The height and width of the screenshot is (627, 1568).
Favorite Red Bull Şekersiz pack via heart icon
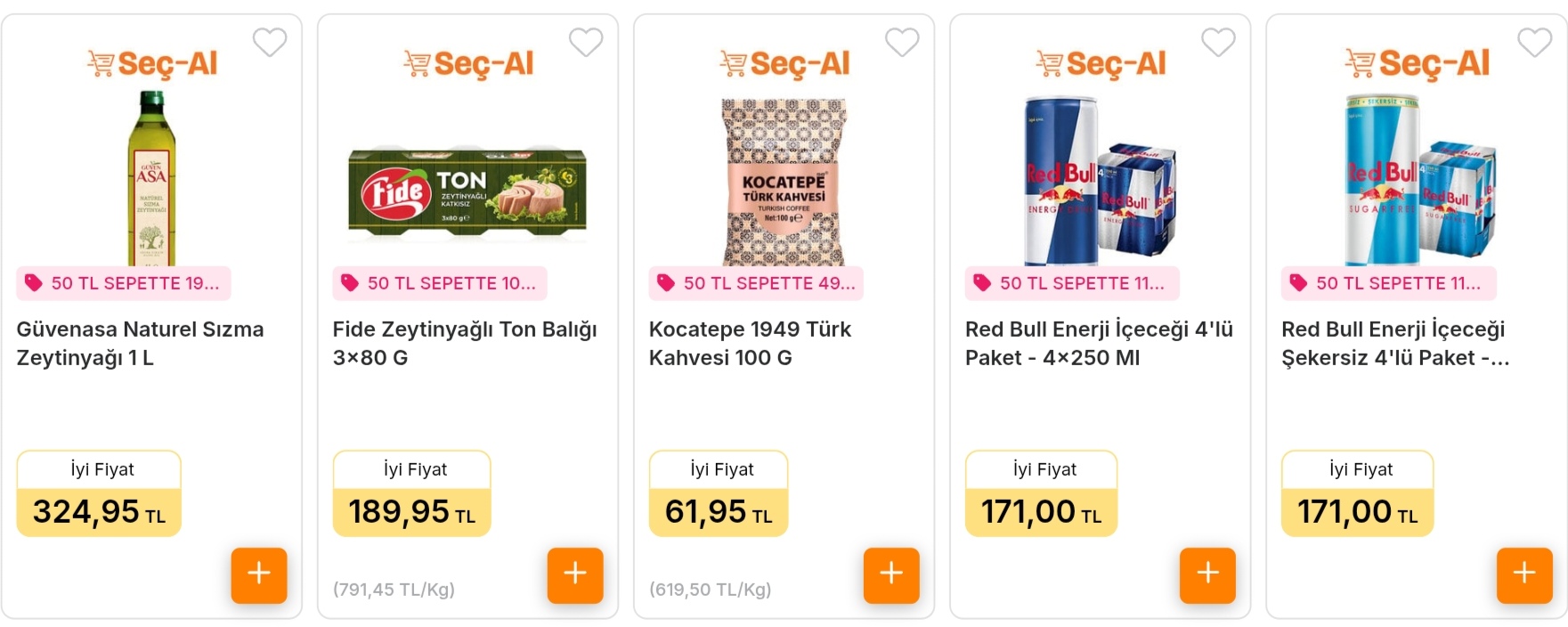(1534, 42)
